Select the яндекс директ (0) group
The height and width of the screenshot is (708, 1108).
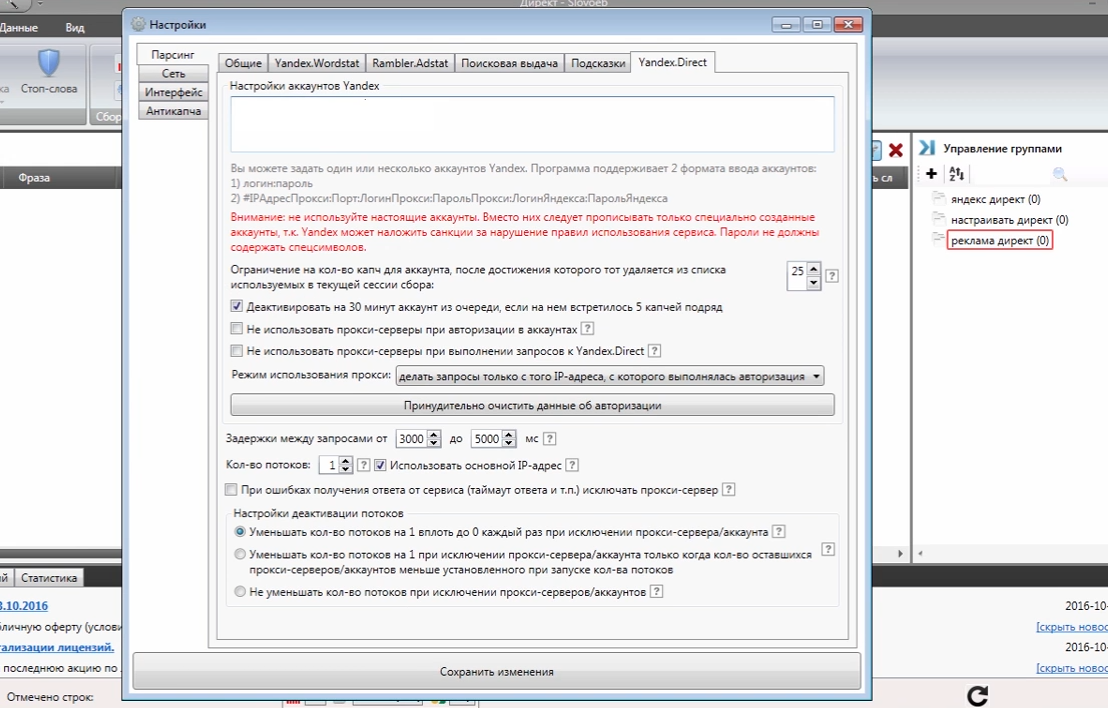pos(995,199)
